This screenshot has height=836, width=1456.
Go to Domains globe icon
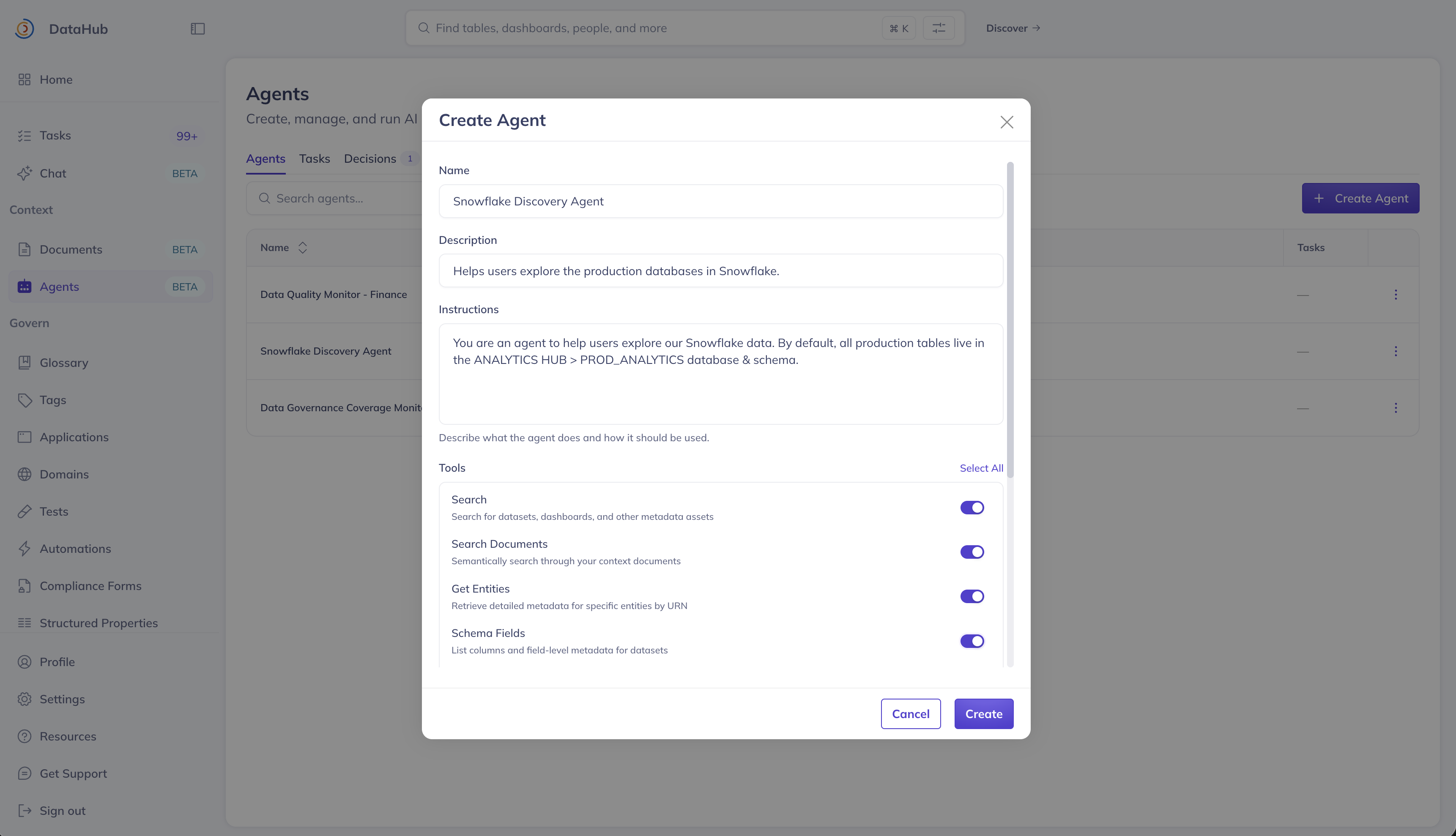tap(24, 474)
